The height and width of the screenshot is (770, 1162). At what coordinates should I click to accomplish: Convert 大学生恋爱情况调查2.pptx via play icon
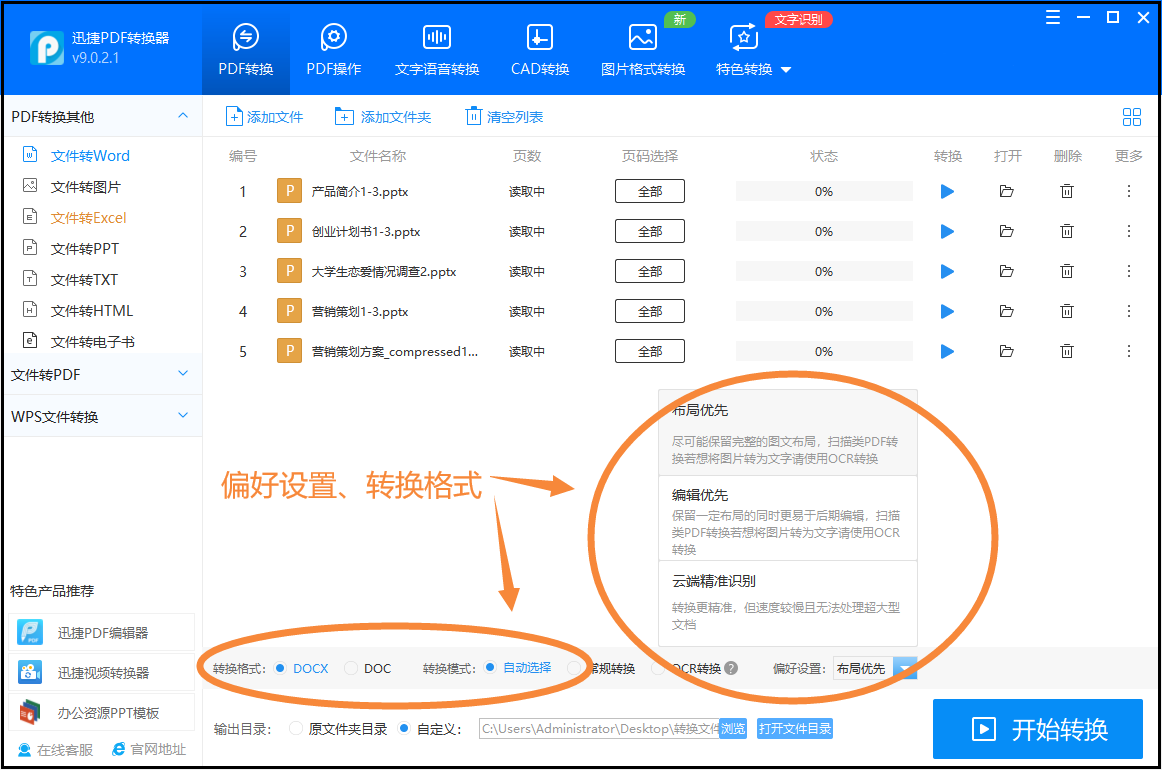(946, 272)
